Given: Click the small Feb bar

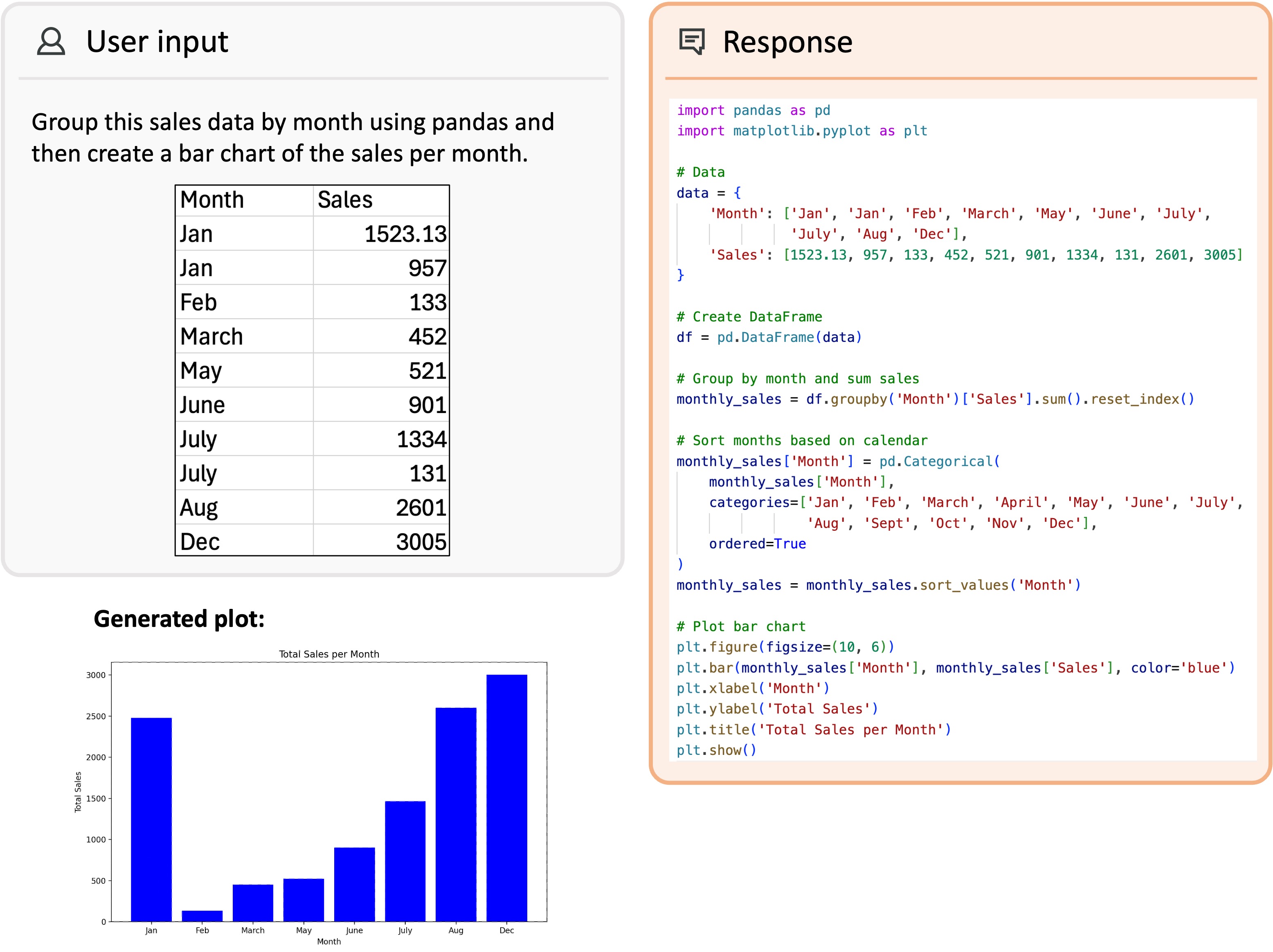Looking at the screenshot, I should pos(202,915).
